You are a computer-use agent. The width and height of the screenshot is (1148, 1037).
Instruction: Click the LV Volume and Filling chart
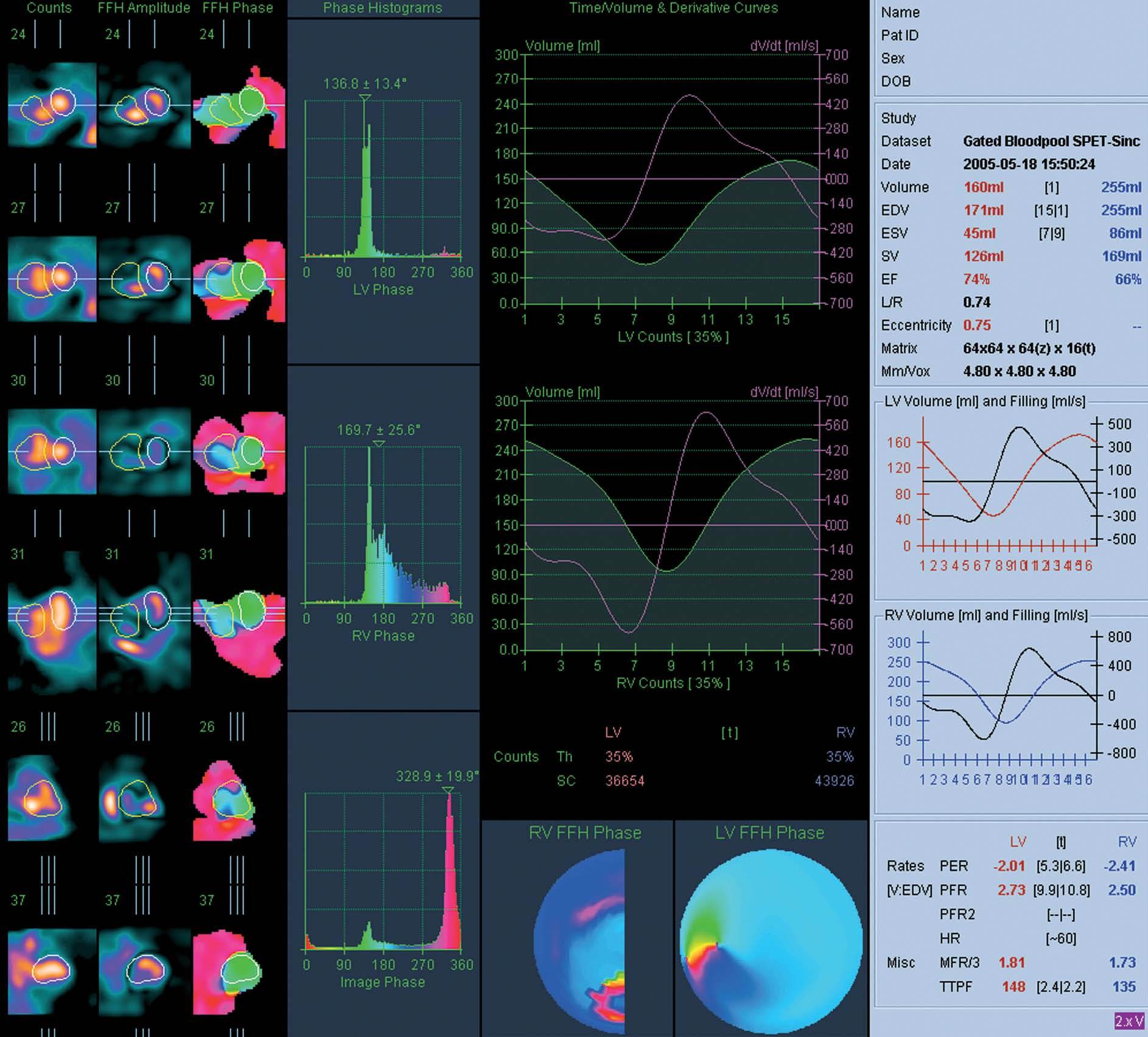tap(1010, 487)
